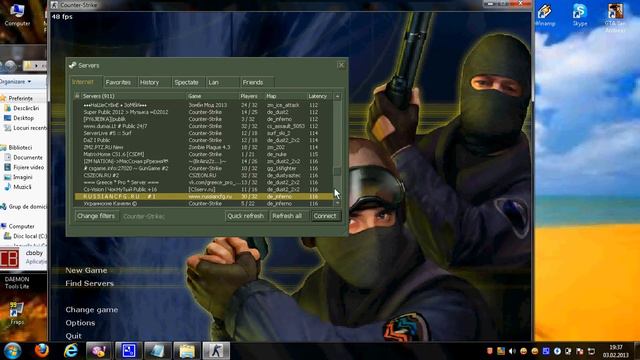Select Disc local (C:) in Explorer
Image resolution: width=640 pixels, height=360 pixels.
click(x=25, y=236)
